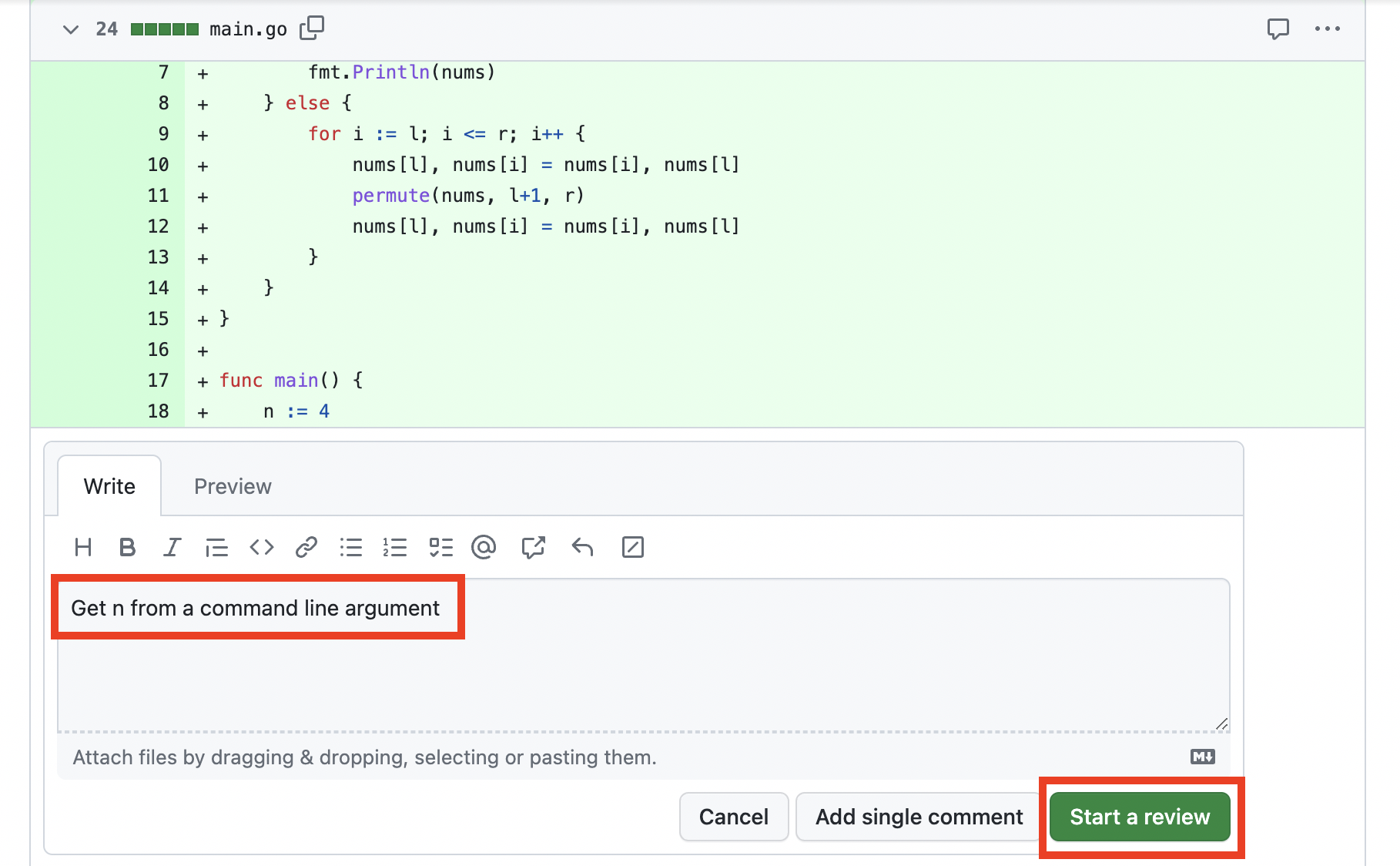Insert a code snippet

tap(261, 547)
